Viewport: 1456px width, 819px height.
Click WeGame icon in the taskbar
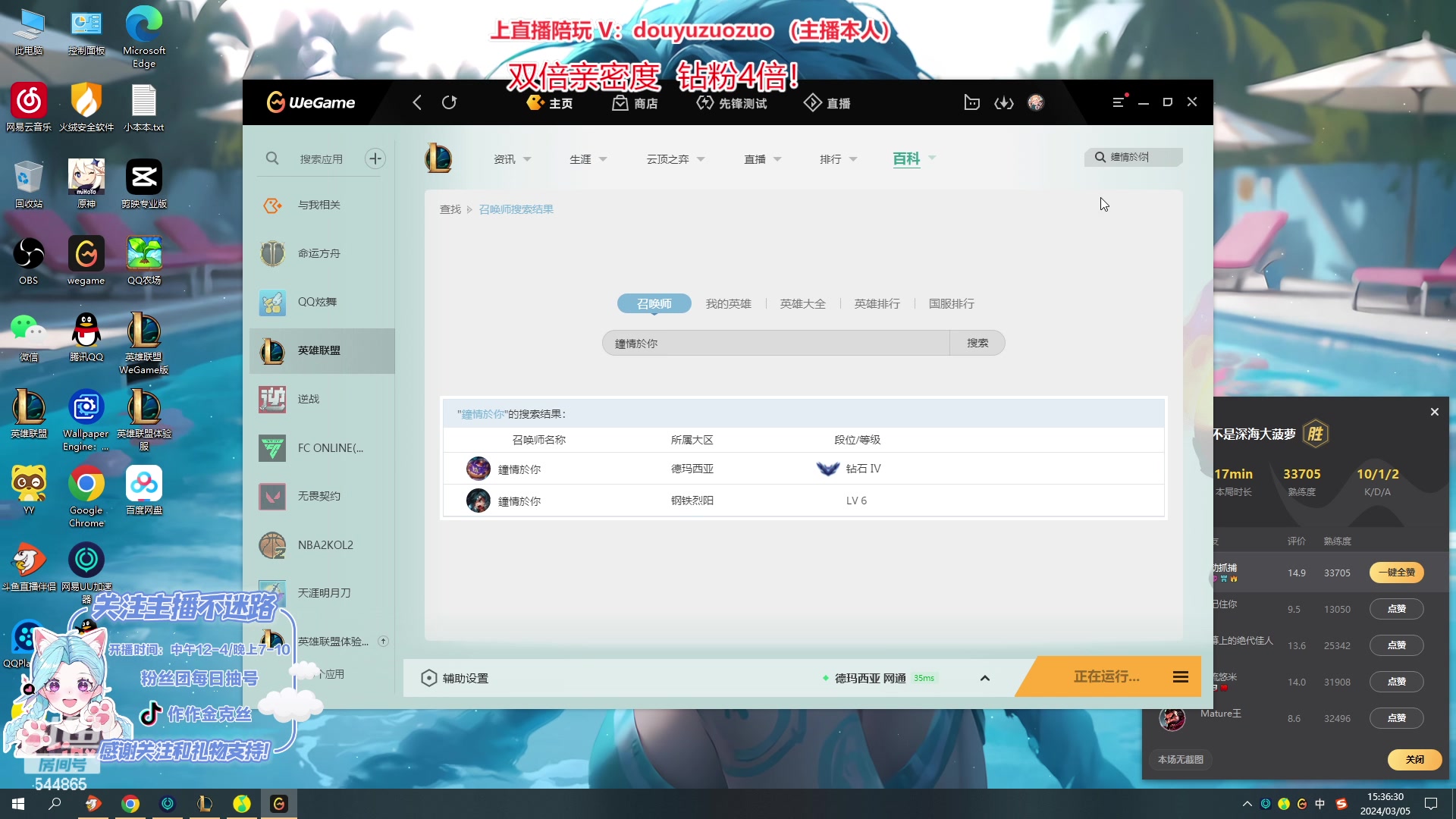click(x=279, y=804)
